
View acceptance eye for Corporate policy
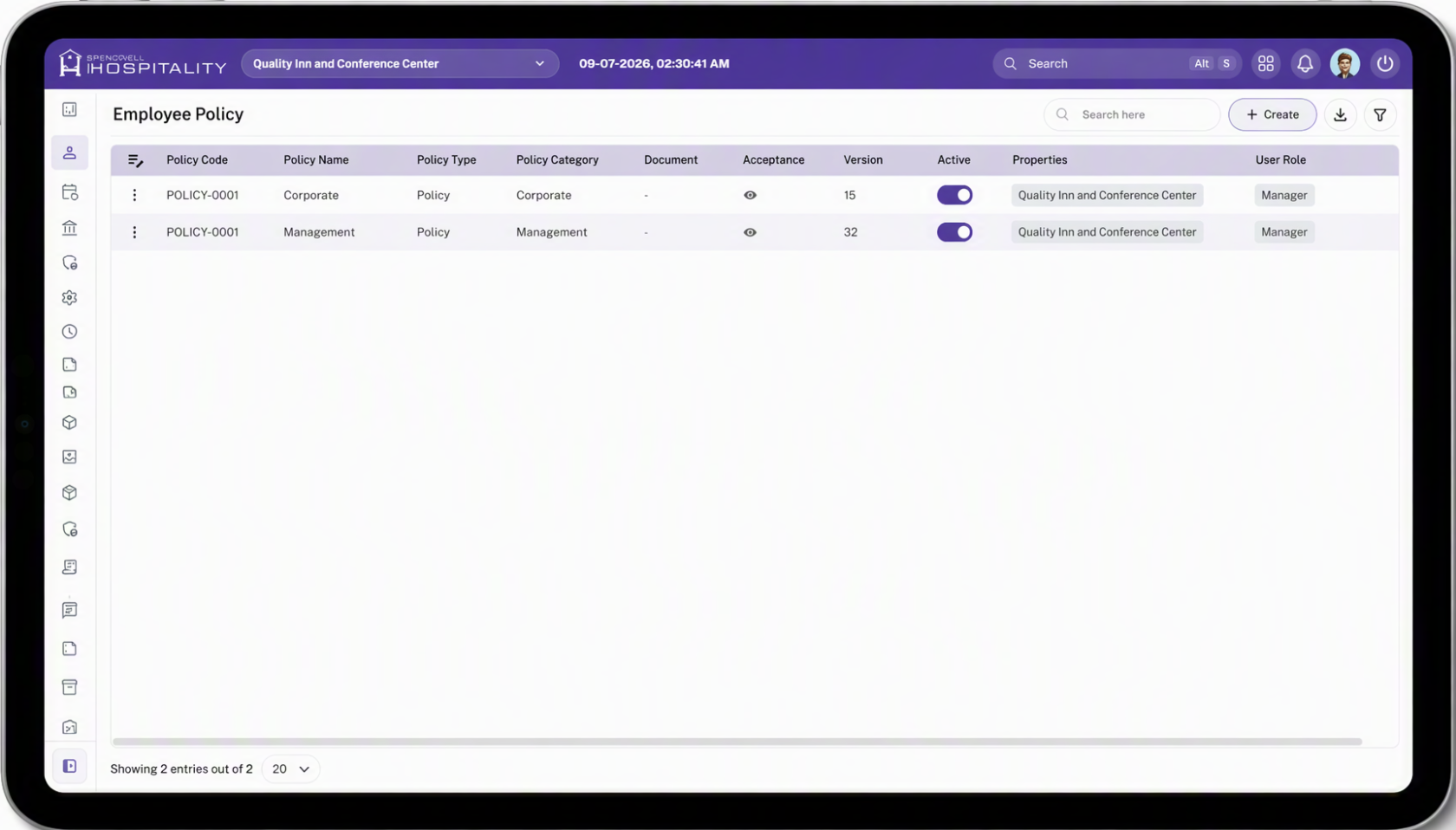[x=750, y=196]
